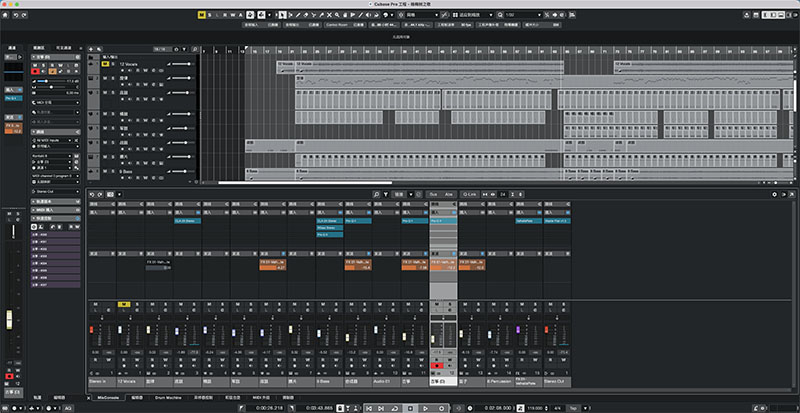Click the tempo value 119.000 field

536,408
